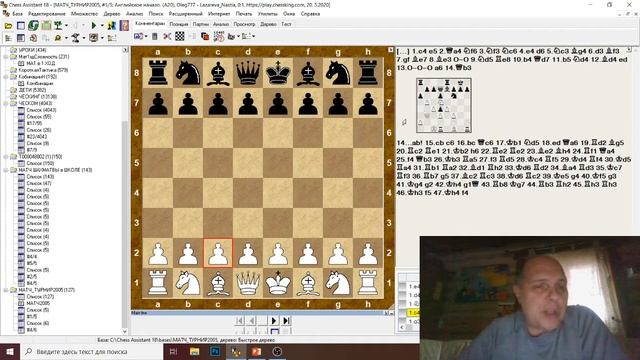The width and height of the screenshot is (640, 360).
Task: Collapse the ЧЕСКОМ (4043) tree folder
Action: 6,103
